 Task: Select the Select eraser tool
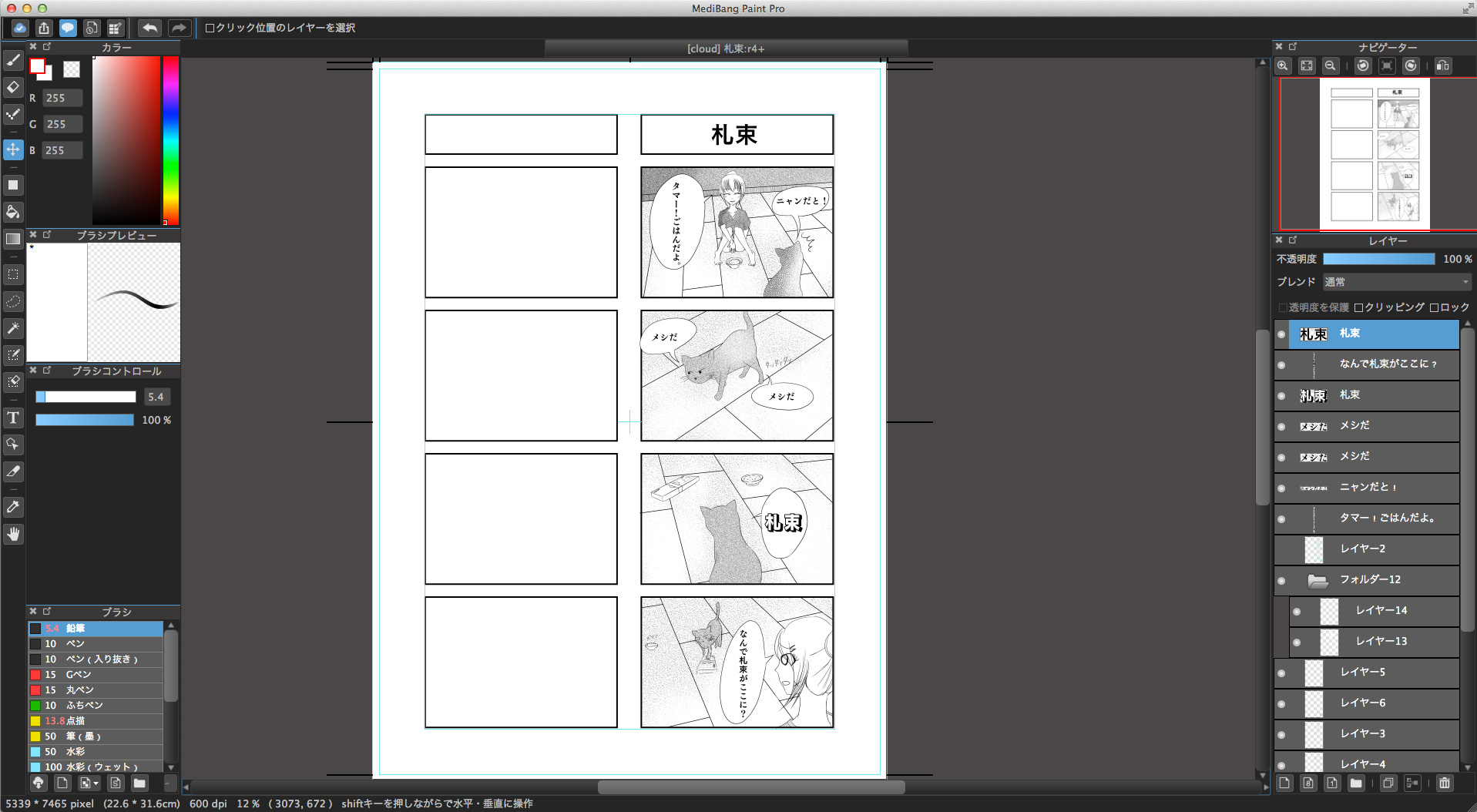13,382
